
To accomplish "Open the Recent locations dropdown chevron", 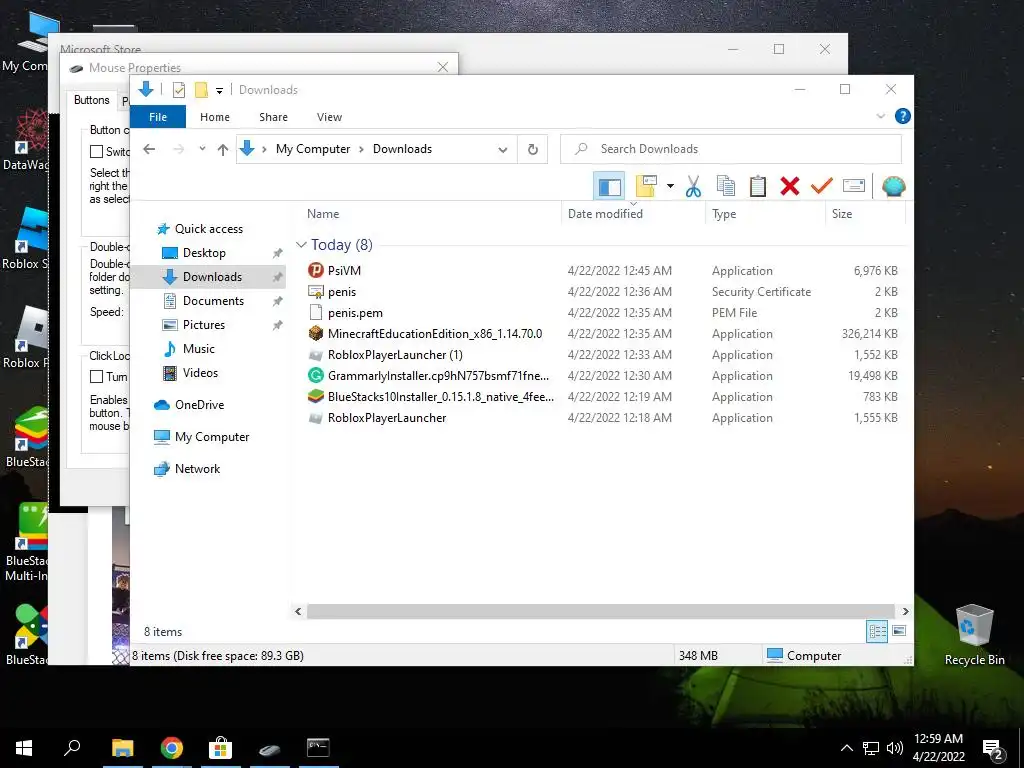I will pos(202,149).
